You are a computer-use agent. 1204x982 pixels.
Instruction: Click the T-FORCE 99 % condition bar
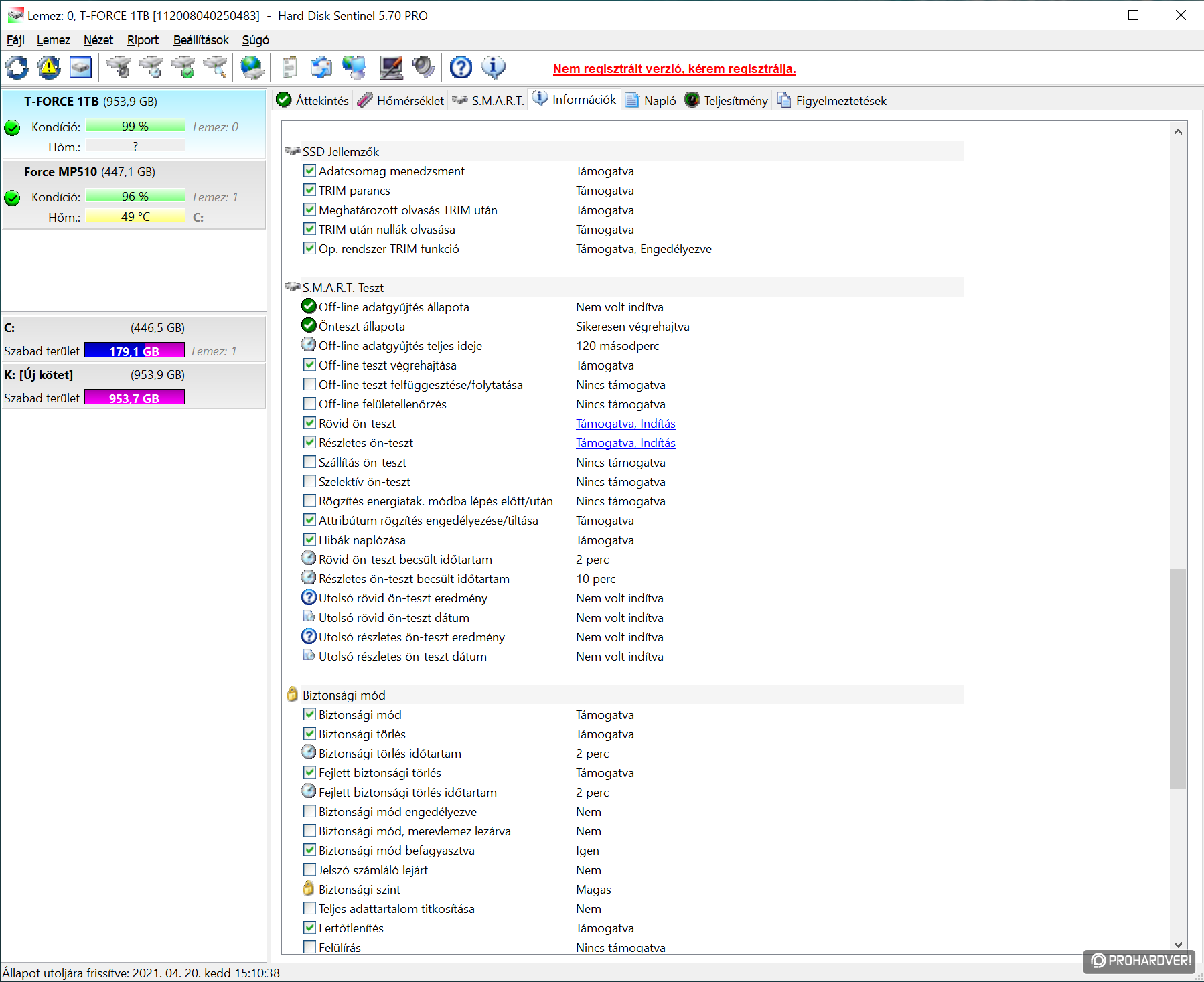(135, 127)
